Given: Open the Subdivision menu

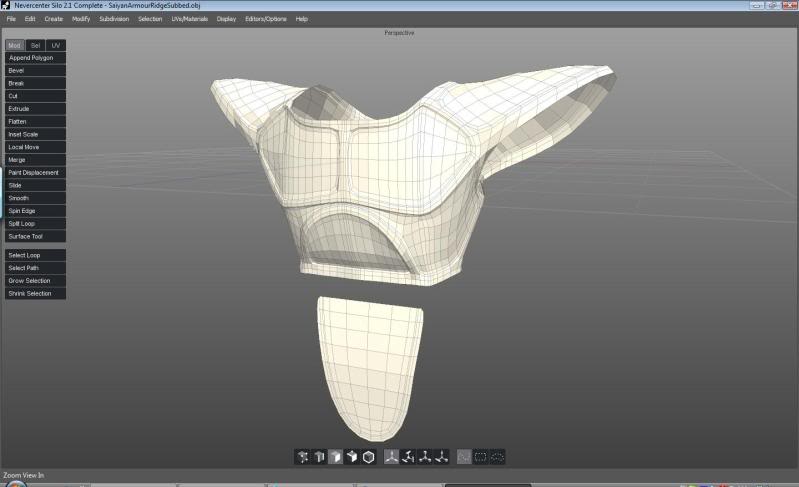Looking at the screenshot, I should pyautogui.click(x=114, y=19).
